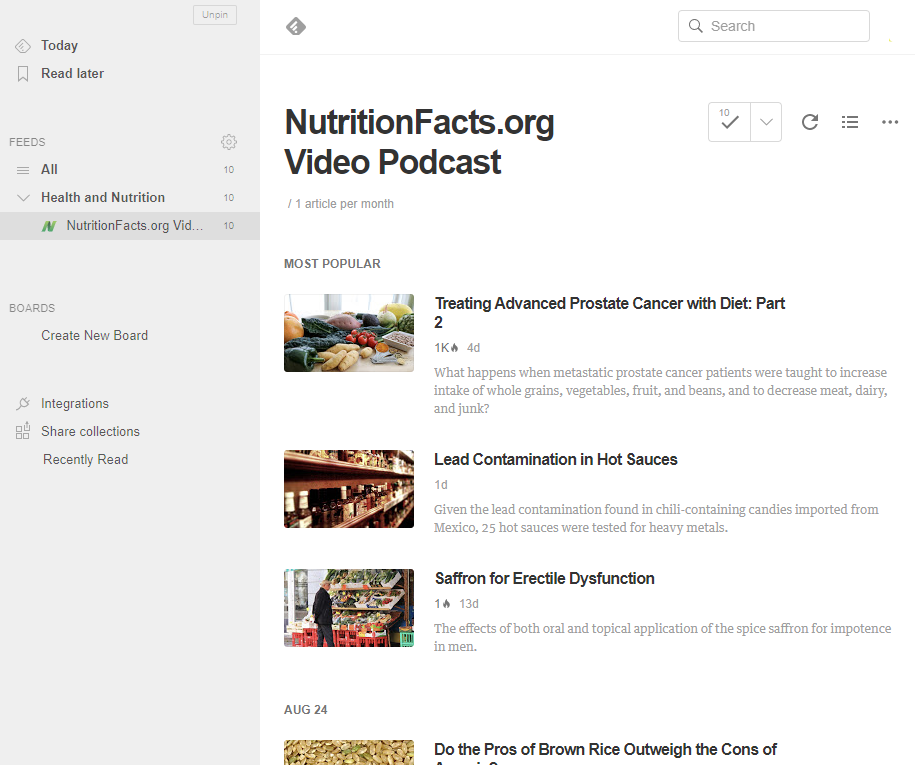Collapse the Health and Nutrition folder
Image resolution: width=915 pixels, height=765 pixels.
(24, 198)
